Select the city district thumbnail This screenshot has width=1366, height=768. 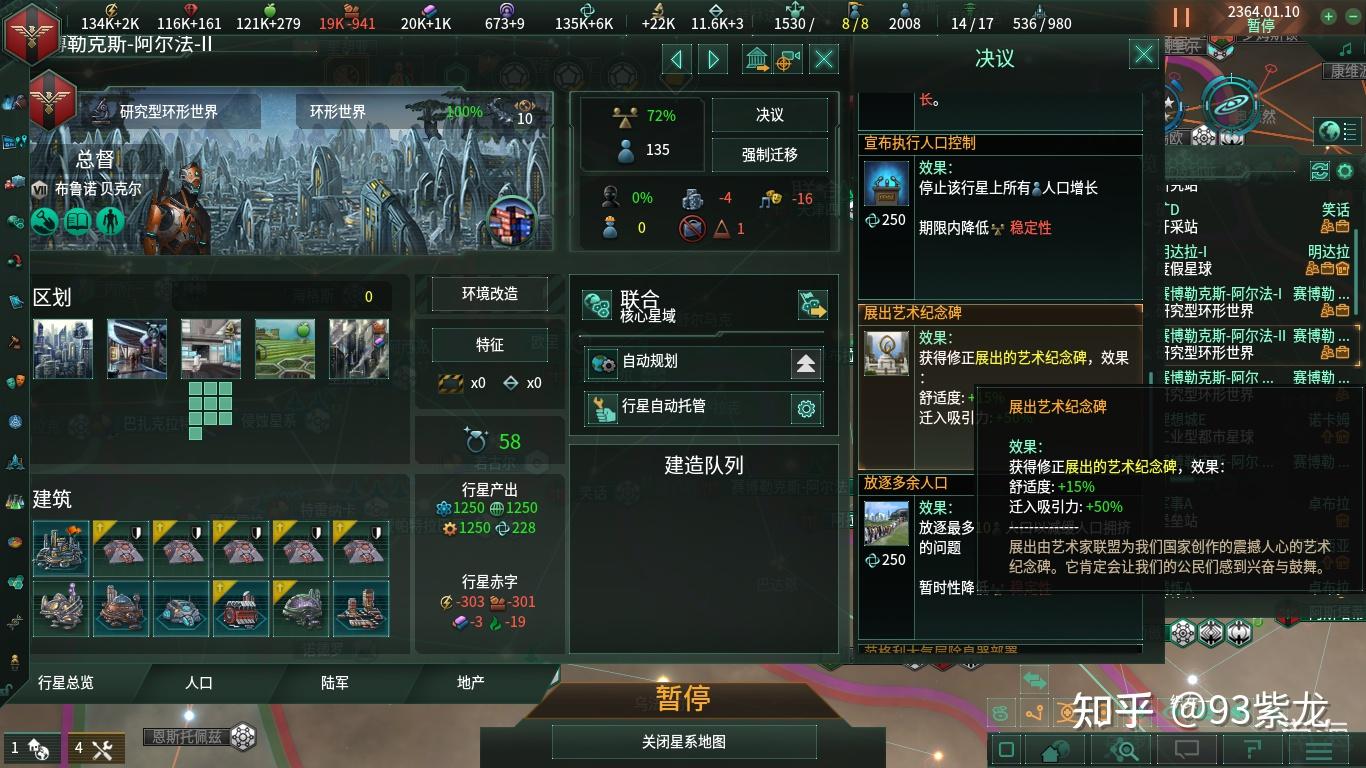pos(63,349)
